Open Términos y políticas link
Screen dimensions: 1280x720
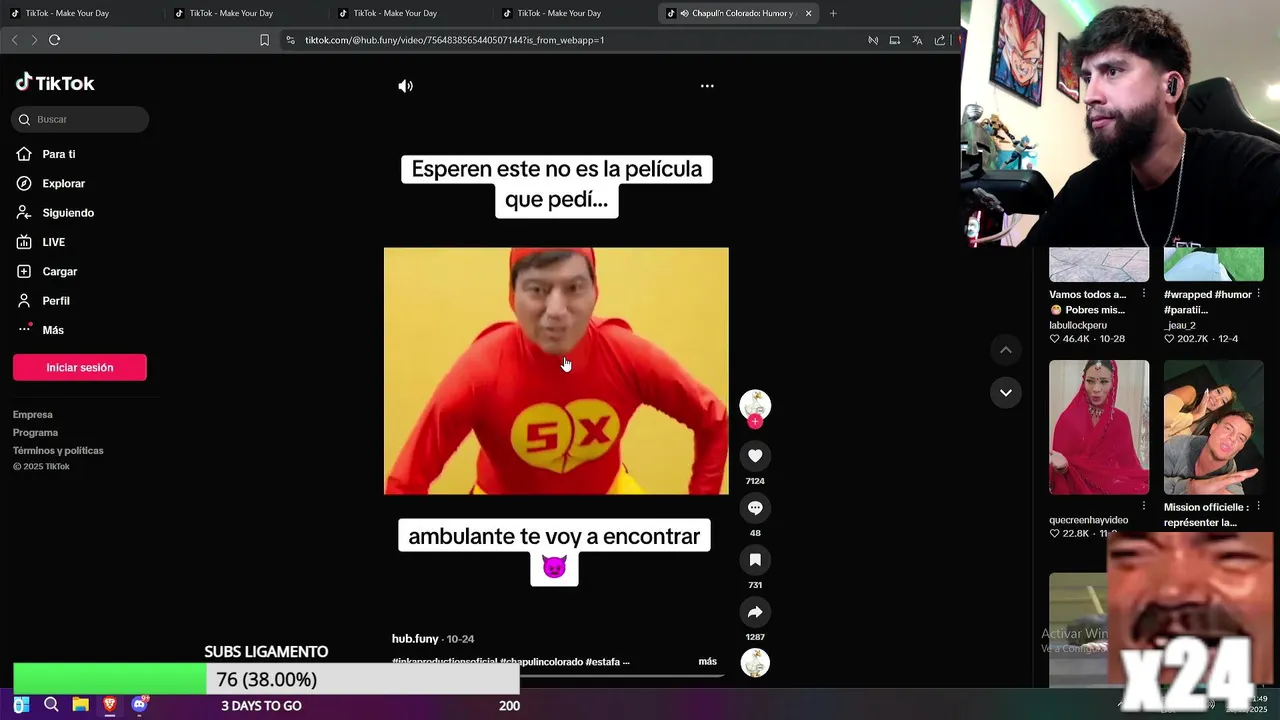pyautogui.click(x=58, y=451)
